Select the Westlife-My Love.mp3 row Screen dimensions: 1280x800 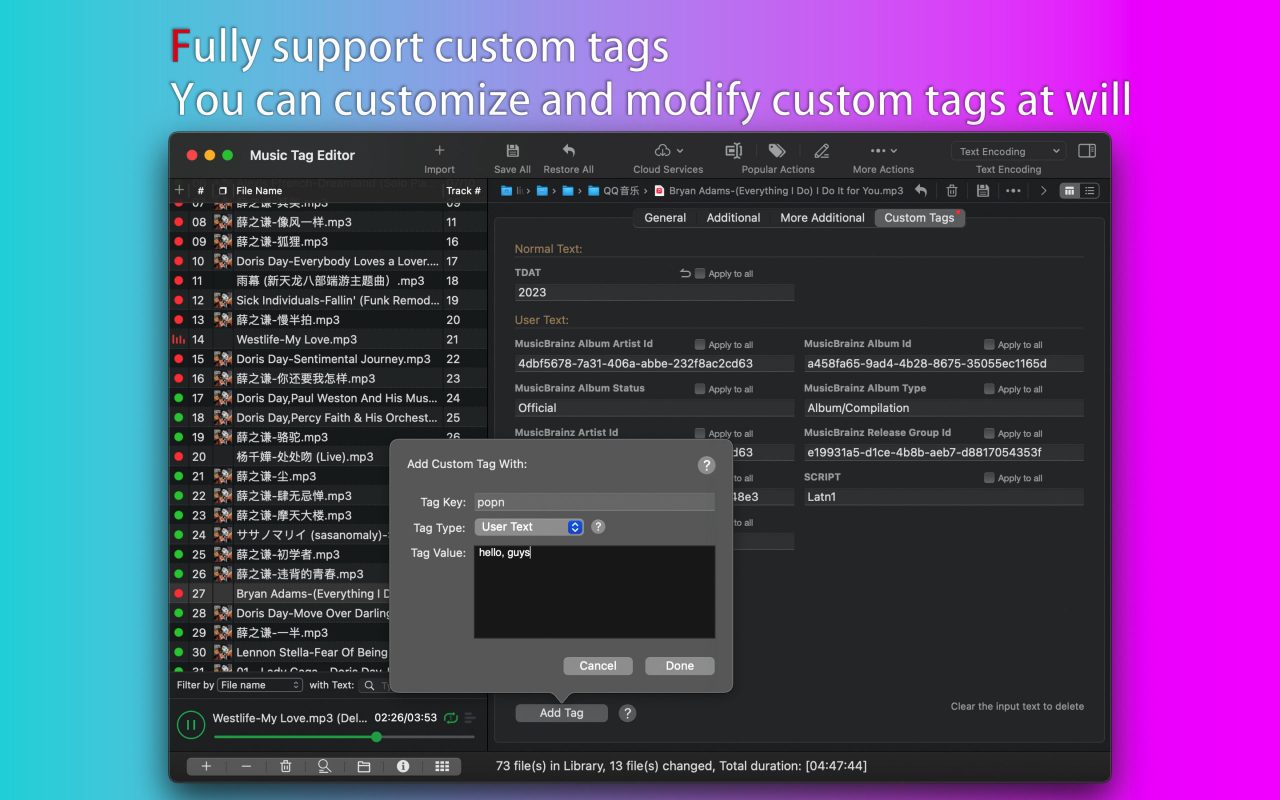pos(329,339)
